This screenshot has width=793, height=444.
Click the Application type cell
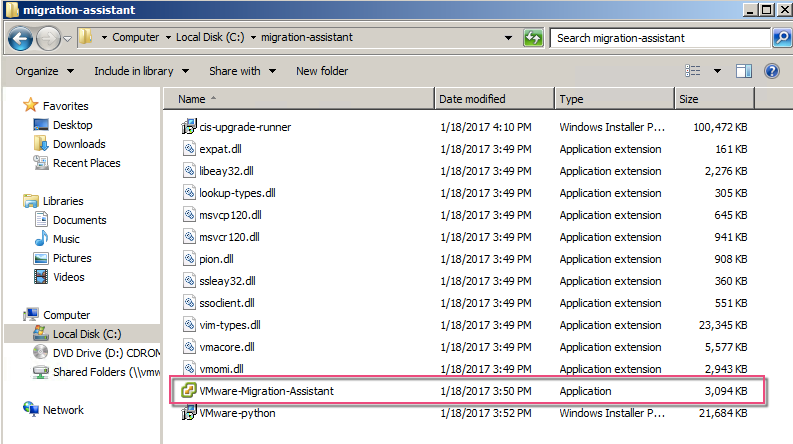[585, 391]
